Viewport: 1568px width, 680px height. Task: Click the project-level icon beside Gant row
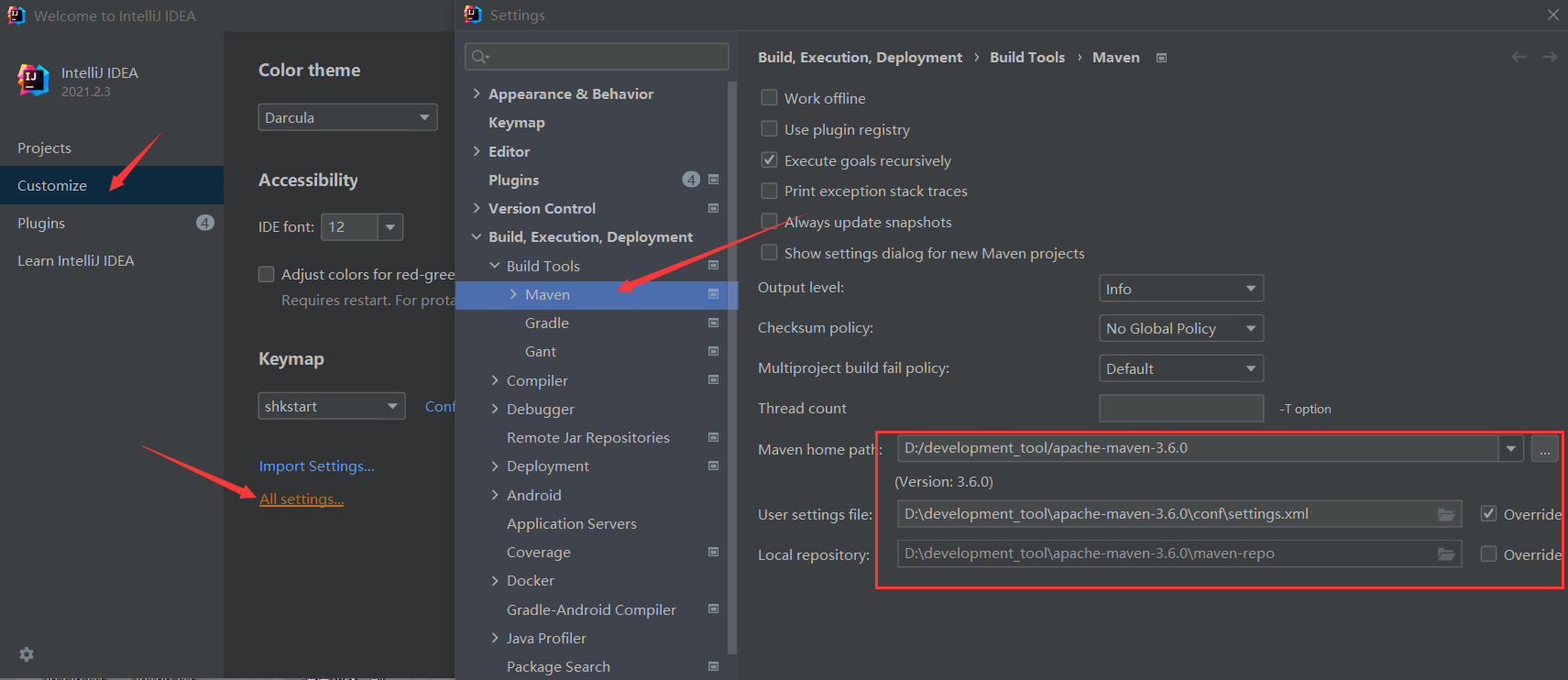click(713, 351)
